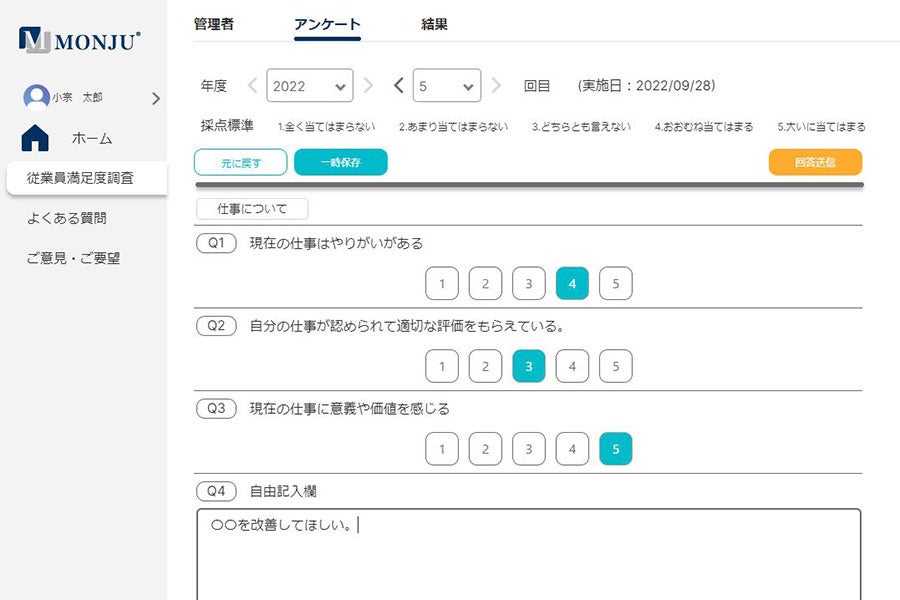Go to the next year arrow
Image resolution: width=900 pixels, height=600 pixels.
368,86
